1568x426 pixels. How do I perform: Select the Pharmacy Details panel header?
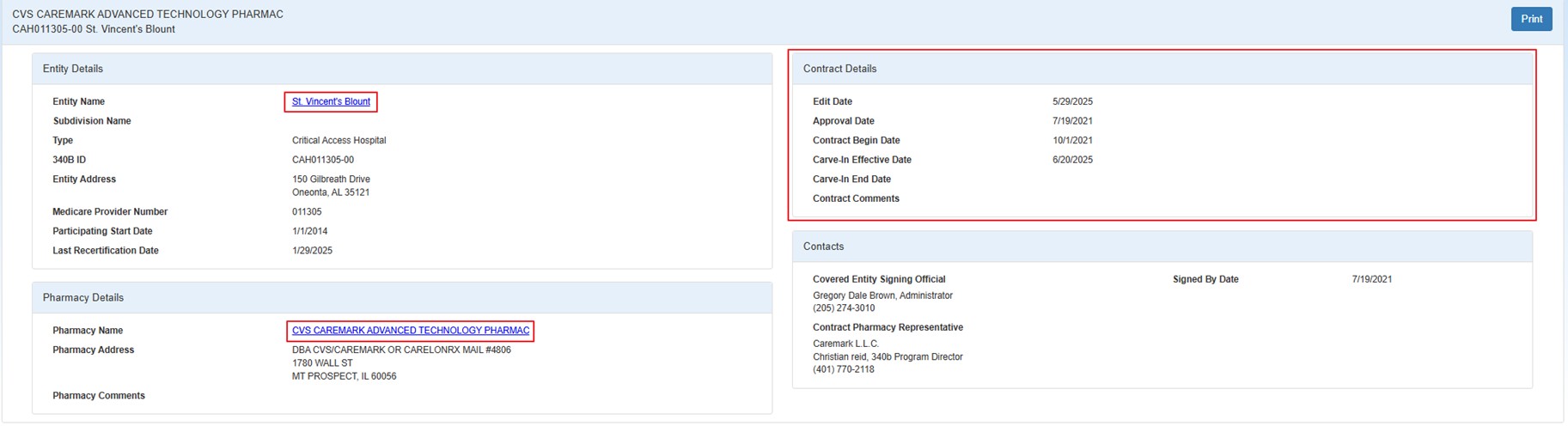point(402,298)
